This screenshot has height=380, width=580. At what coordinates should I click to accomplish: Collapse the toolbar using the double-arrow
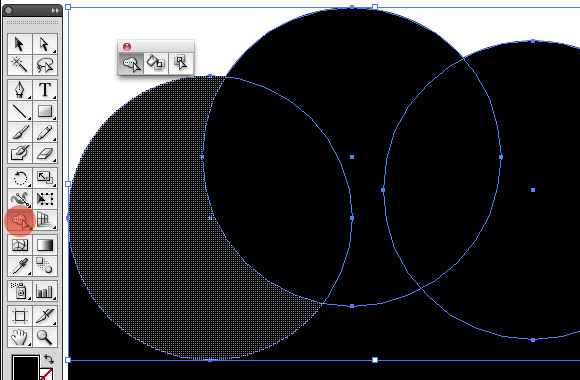point(55,10)
